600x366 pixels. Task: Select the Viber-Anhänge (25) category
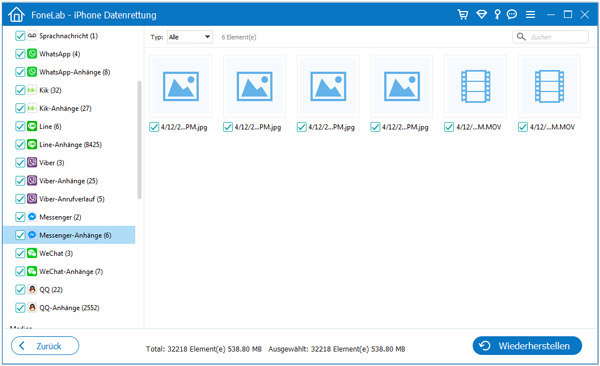(68, 181)
